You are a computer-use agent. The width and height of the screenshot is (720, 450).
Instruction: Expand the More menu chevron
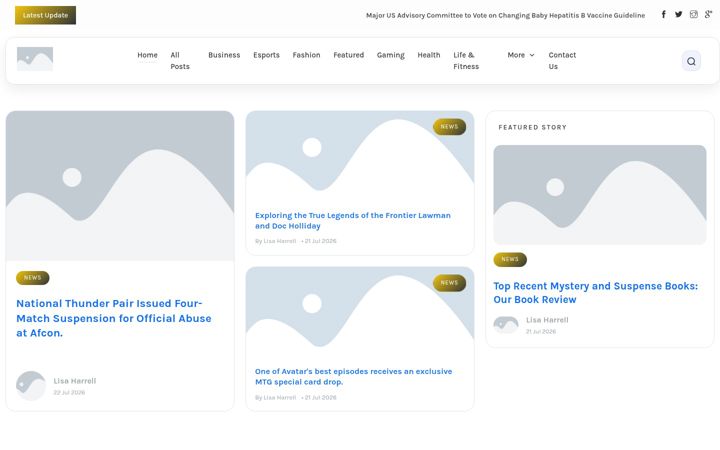click(532, 55)
